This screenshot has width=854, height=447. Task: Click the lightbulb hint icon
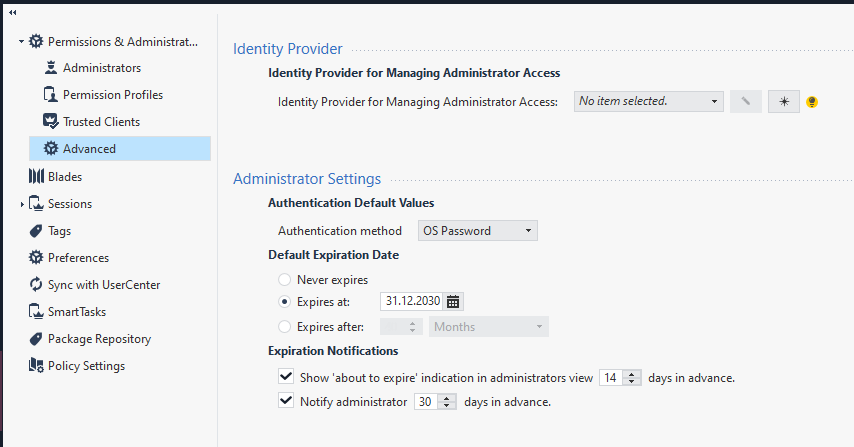[x=812, y=102]
